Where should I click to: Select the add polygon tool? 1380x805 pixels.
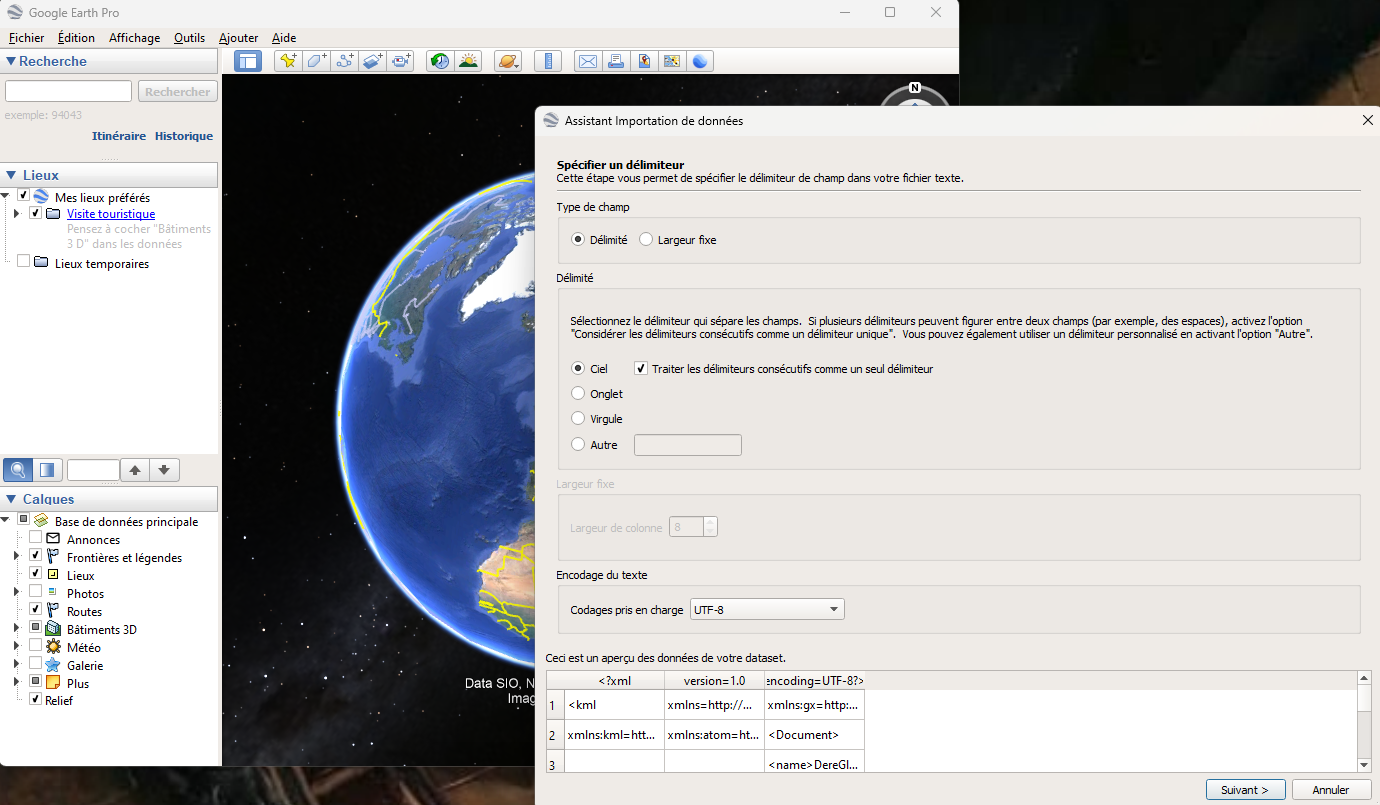coord(316,61)
